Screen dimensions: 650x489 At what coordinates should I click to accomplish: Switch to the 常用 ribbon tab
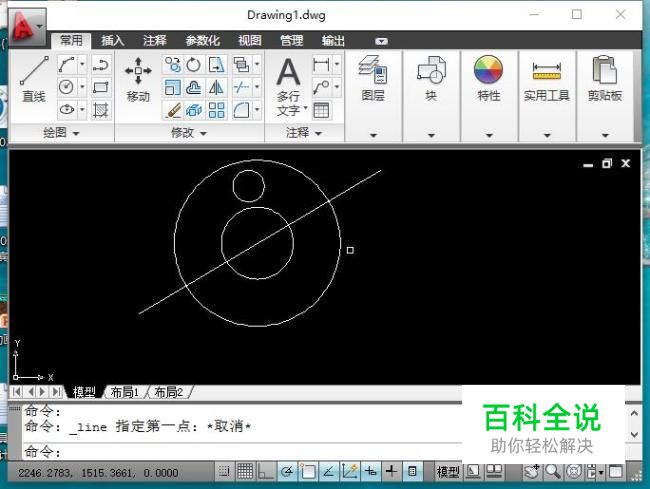[x=71, y=41]
